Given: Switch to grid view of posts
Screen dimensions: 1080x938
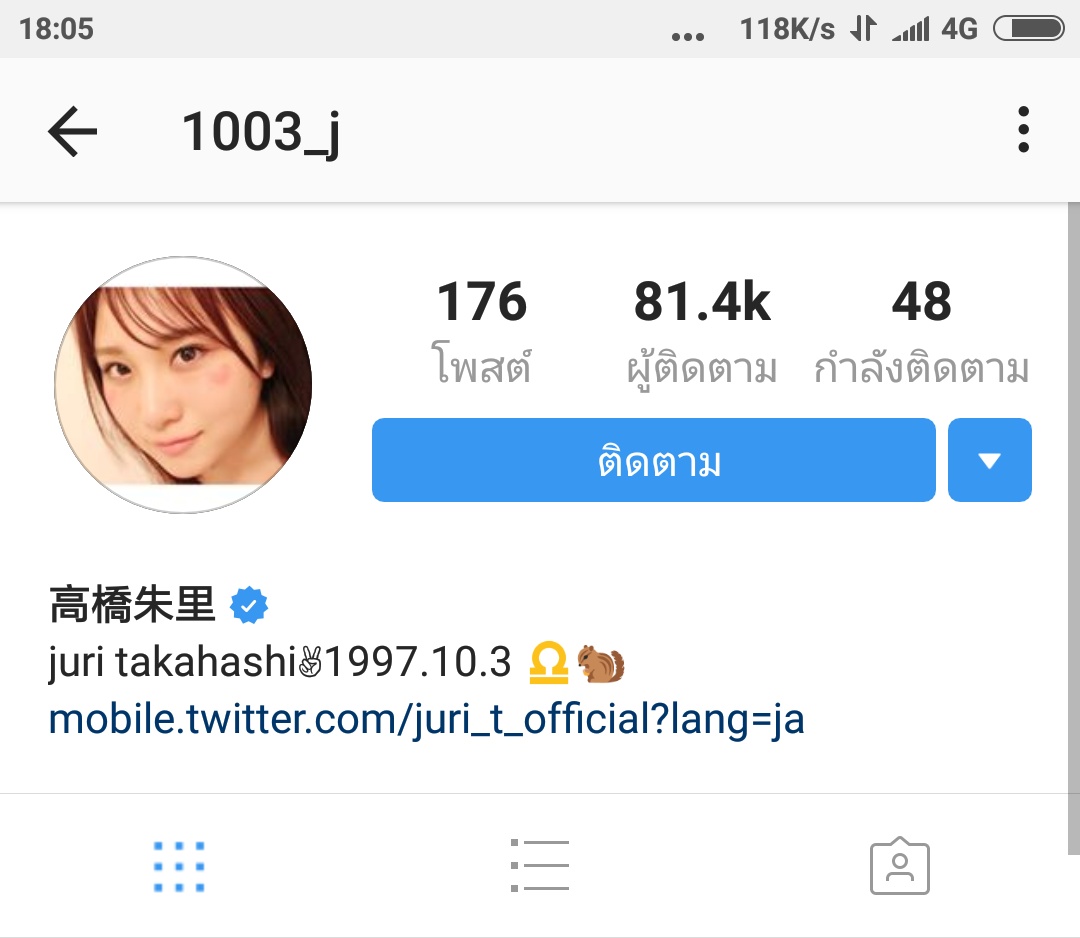Looking at the screenshot, I should pos(179,866).
